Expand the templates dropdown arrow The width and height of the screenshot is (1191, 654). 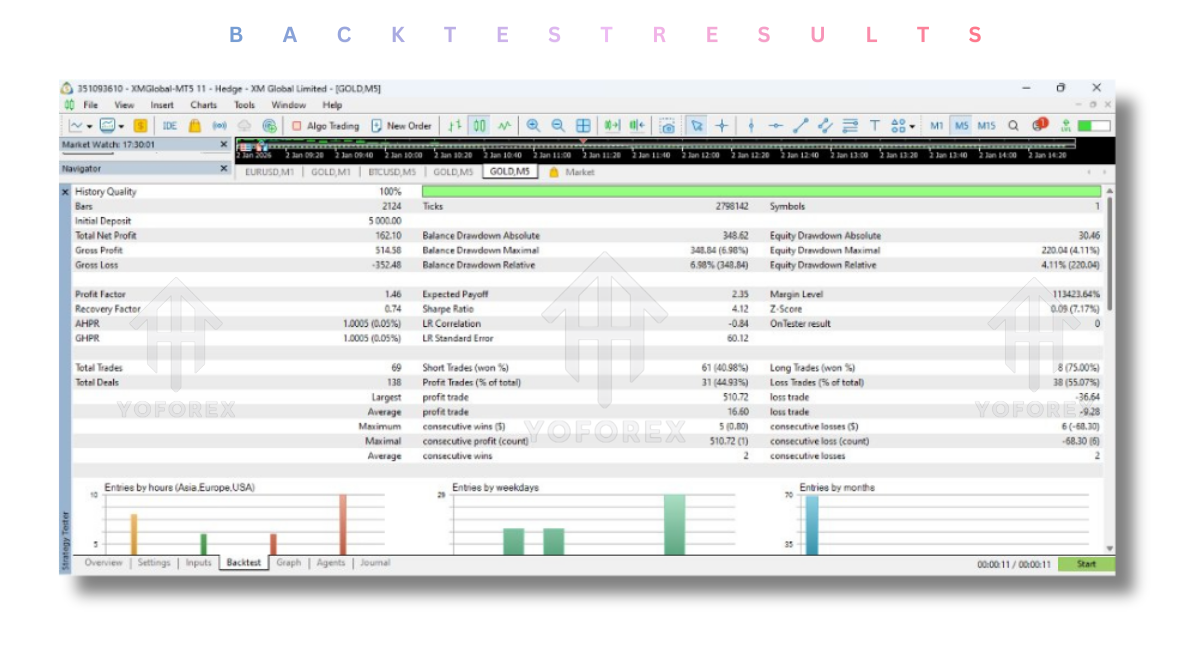point(122,127)
